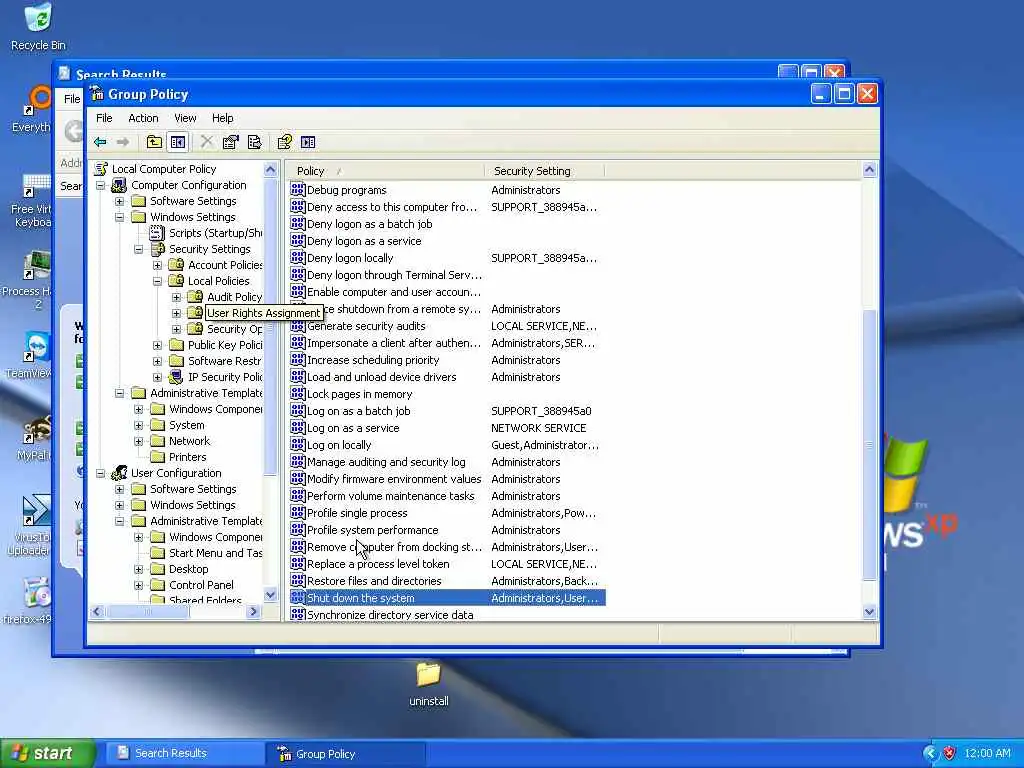Image resolution: width=1024 pixels, height=768 pixels.
Task: Click the Export List toolbar icon
Action: pyautogui.click(x=255, y=142)
